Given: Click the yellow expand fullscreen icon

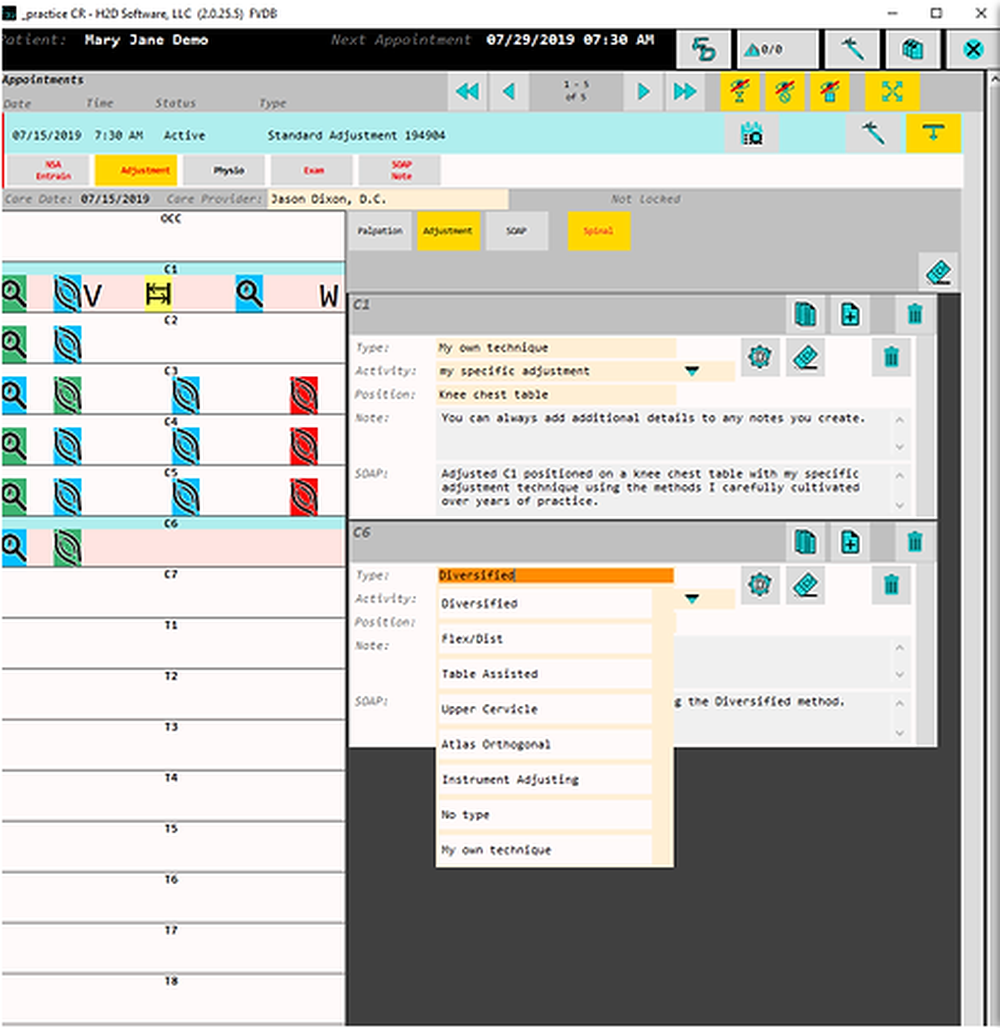Looking at the screenshot, I should (892, 91).
